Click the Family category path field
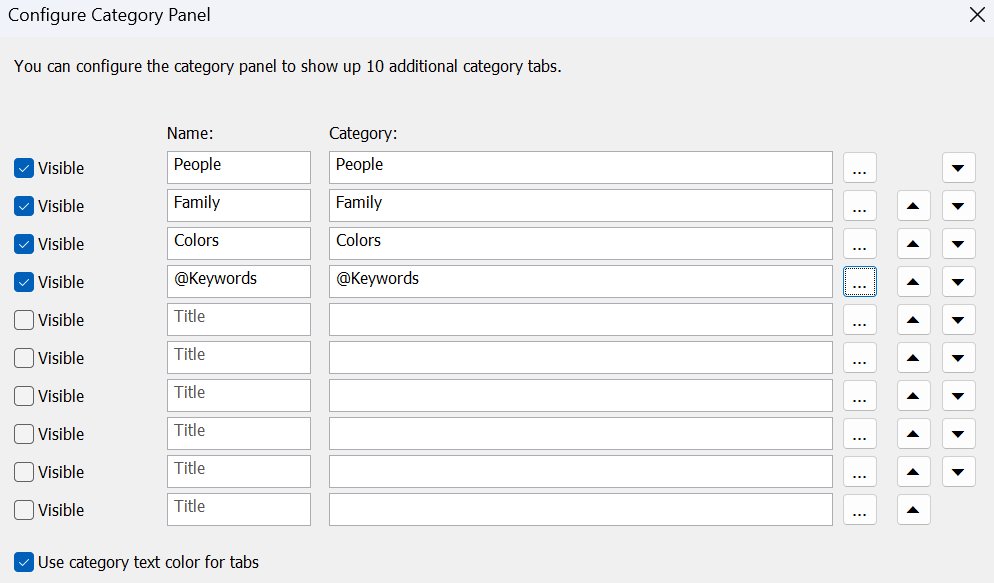The height and width of the screenshot is (583, 994). coord(581,205)
